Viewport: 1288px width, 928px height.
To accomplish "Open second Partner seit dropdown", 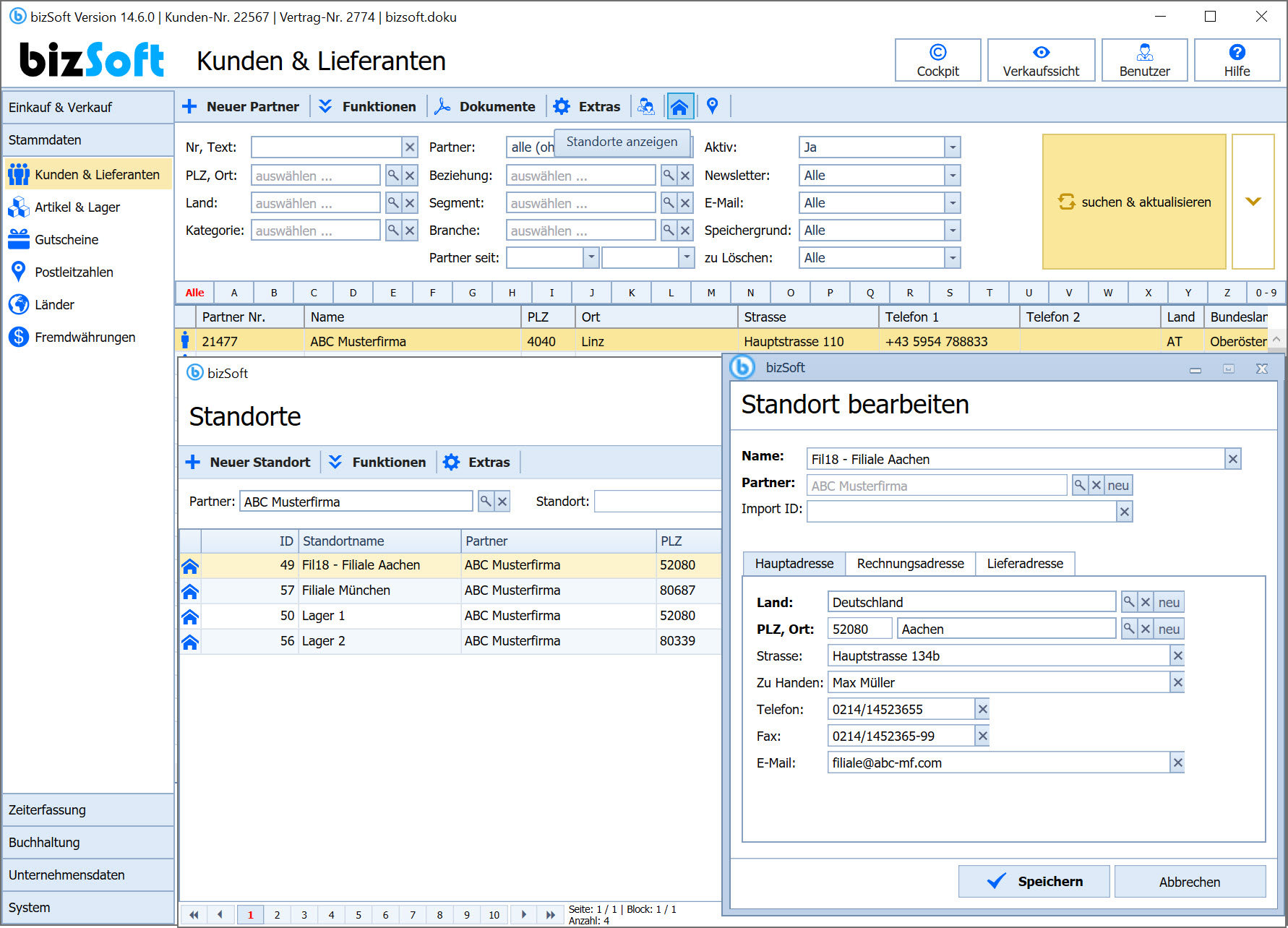I will click(687, 257).
